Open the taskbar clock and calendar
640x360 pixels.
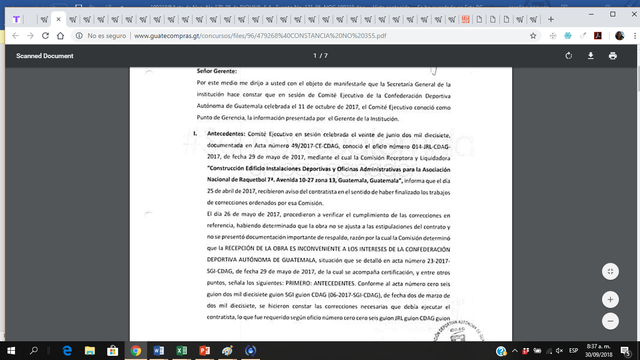click(x=598, y=351)
